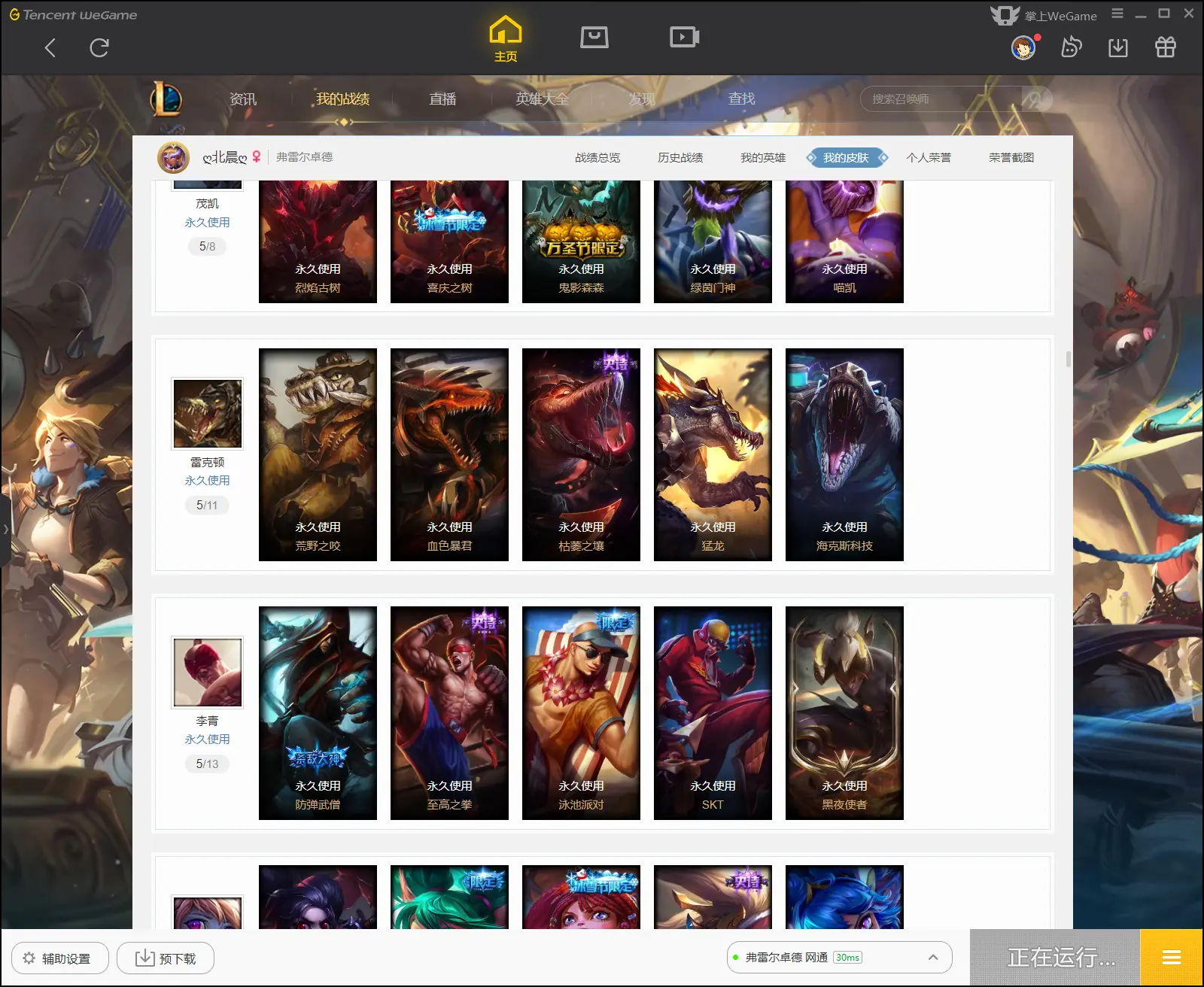1204x987 pixels.
Task: Click the 茂凯 champion name
Action: (207, 204)
